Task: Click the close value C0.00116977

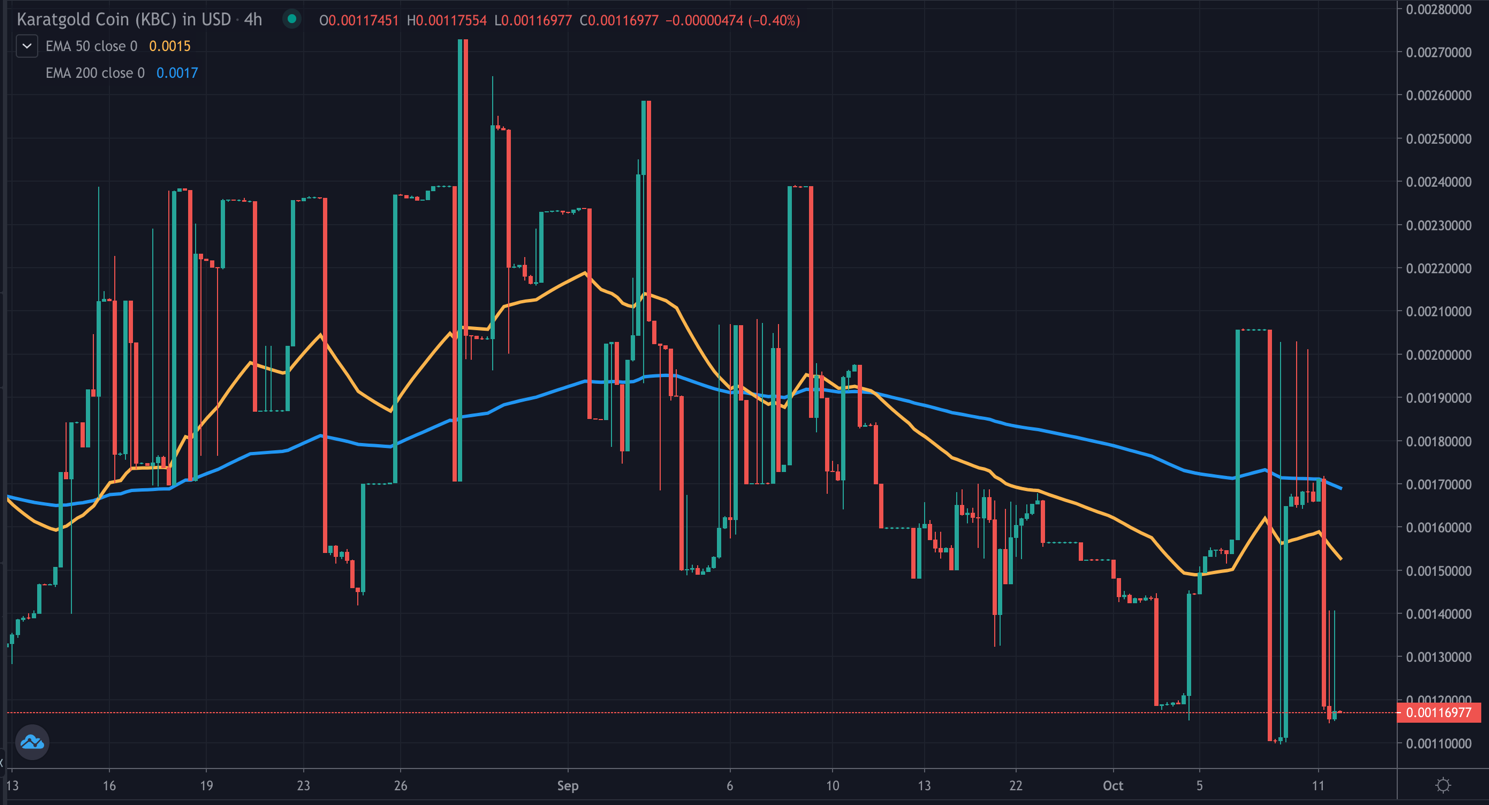Action: tap(620, 20)
